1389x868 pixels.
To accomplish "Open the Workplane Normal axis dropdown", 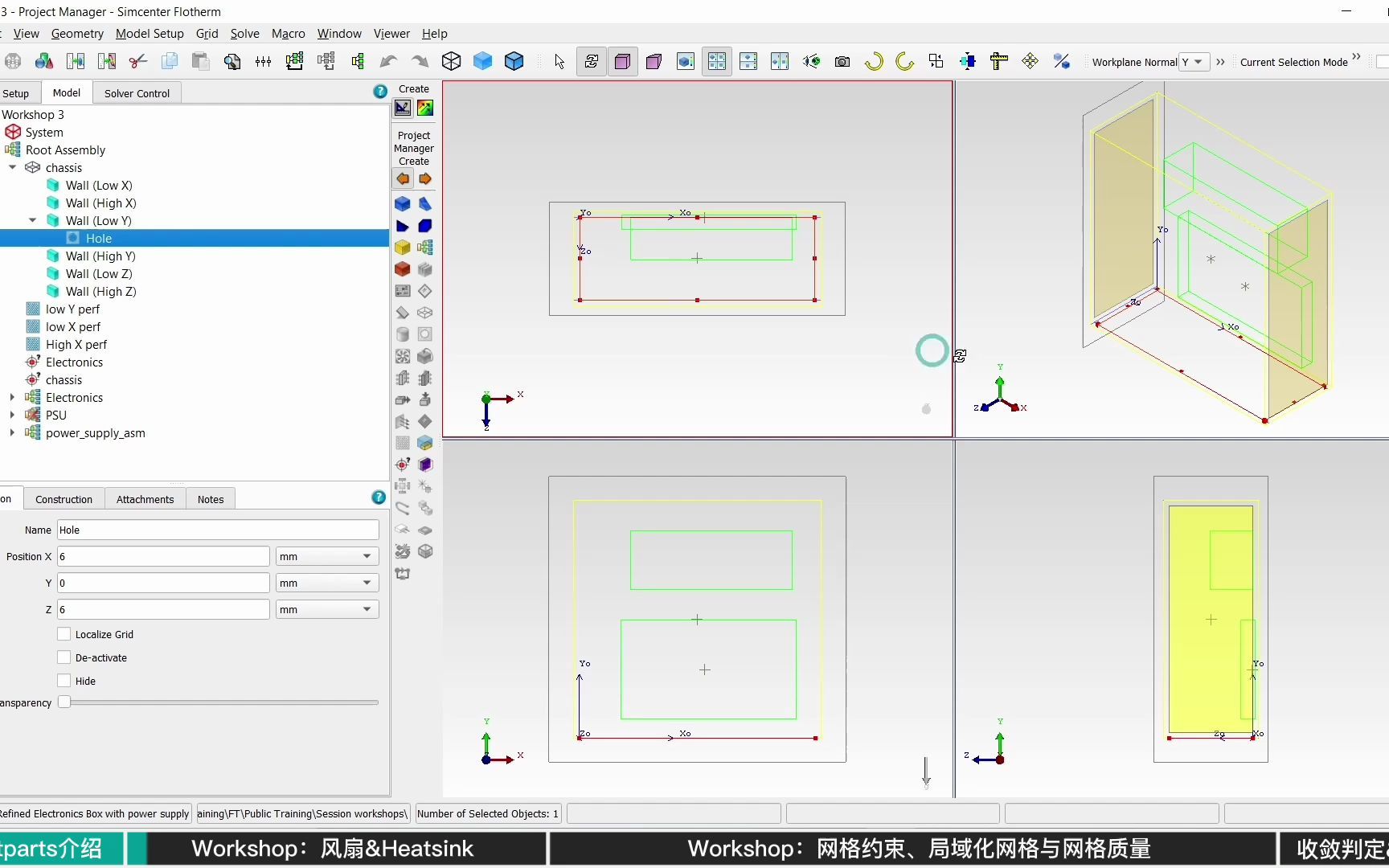I will pyautogui.click(x=1196, y=62).
